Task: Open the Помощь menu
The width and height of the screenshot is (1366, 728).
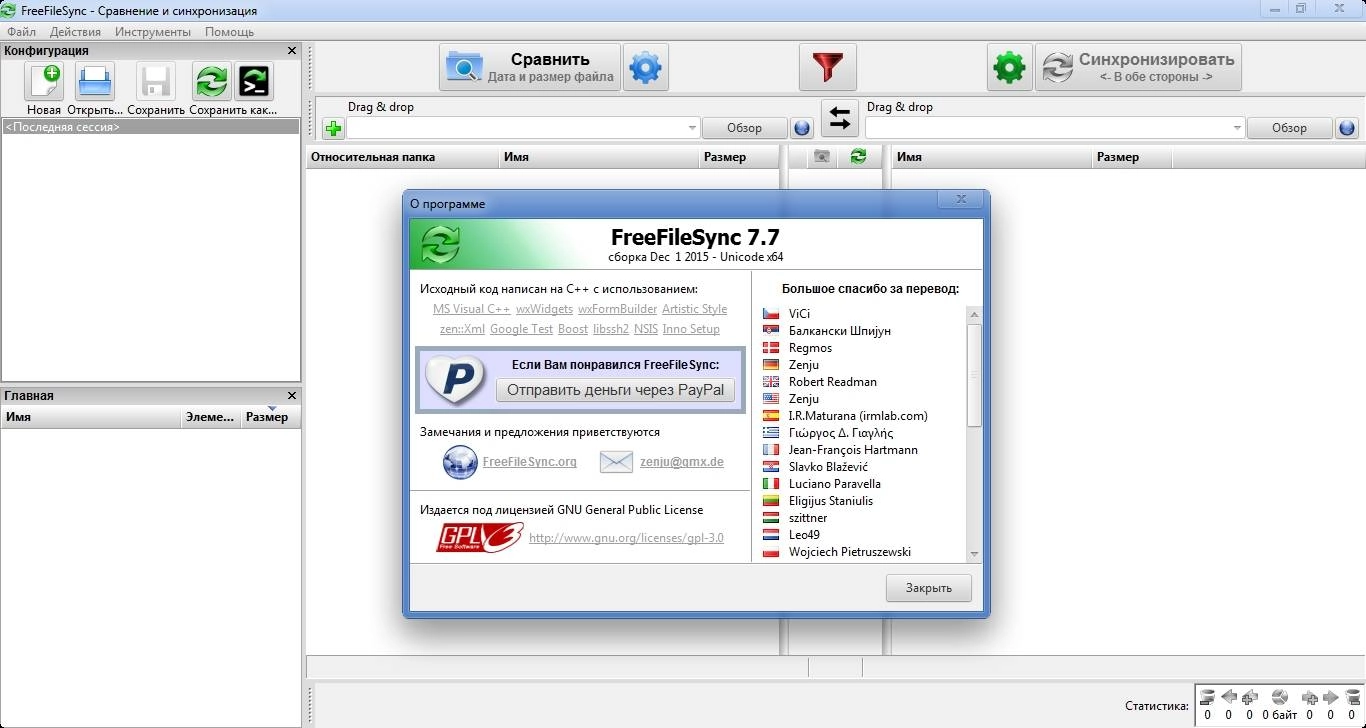Action: click(229, 32)
